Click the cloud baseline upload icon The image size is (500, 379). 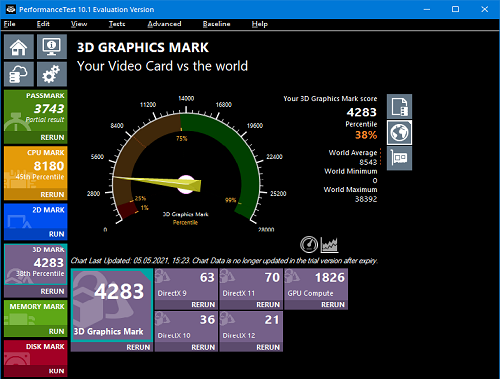(19, 74)
